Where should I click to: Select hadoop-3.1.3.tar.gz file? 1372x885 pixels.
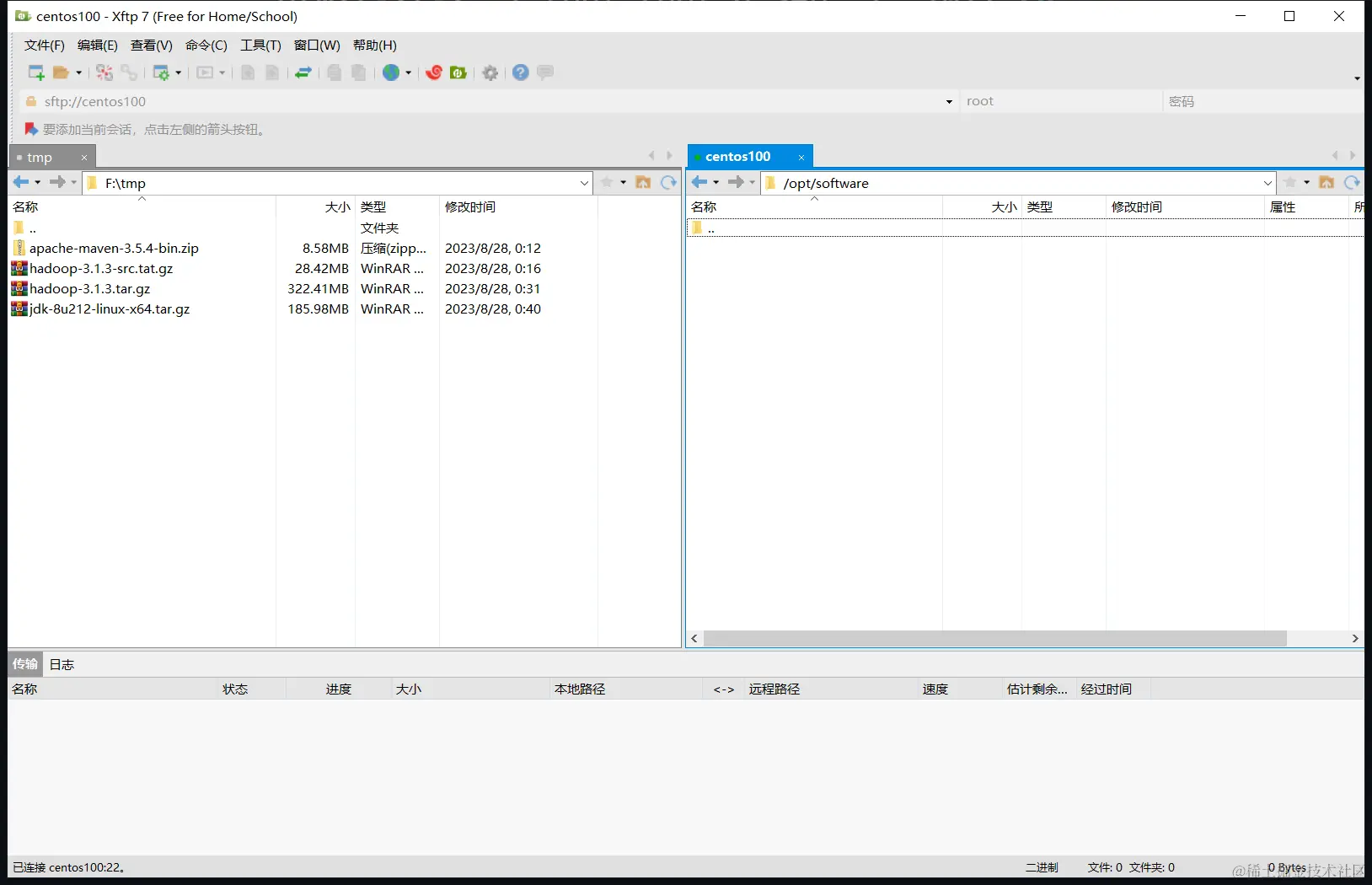90,289
